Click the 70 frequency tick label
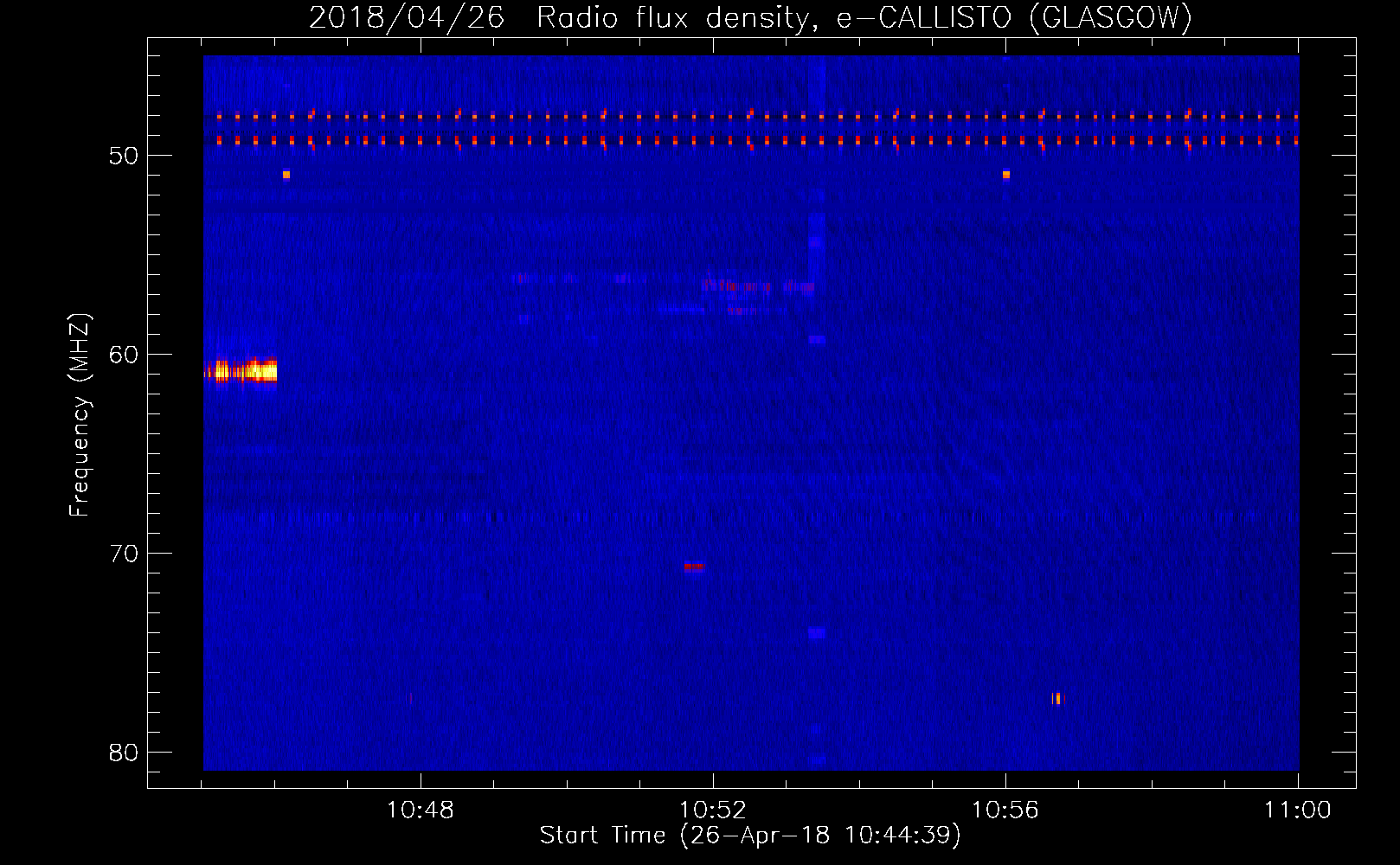 pyautogui.click(x=124, y=554)
